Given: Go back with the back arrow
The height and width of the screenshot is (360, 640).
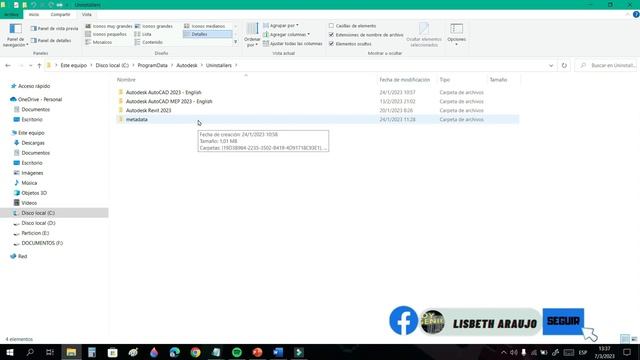Looking at the screenshot, I should click(x=8, y=65).
